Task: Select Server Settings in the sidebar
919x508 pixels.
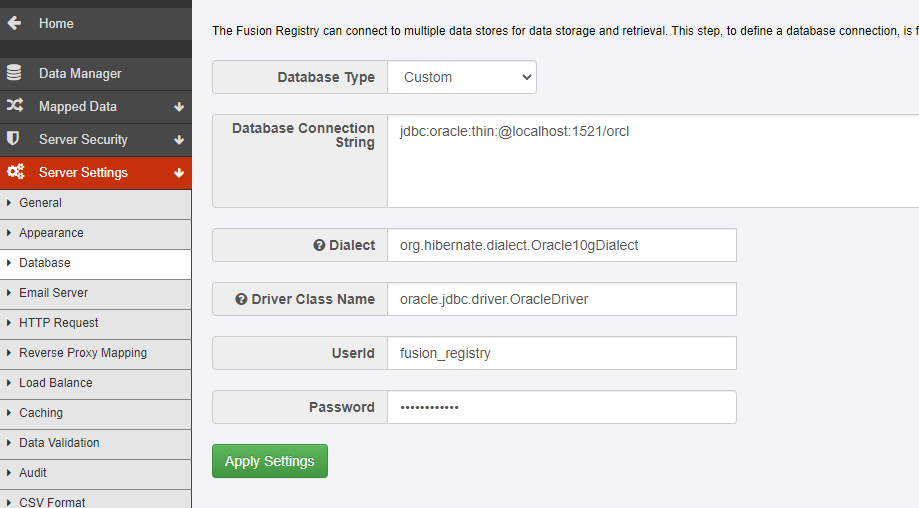Action: point(96,173)
